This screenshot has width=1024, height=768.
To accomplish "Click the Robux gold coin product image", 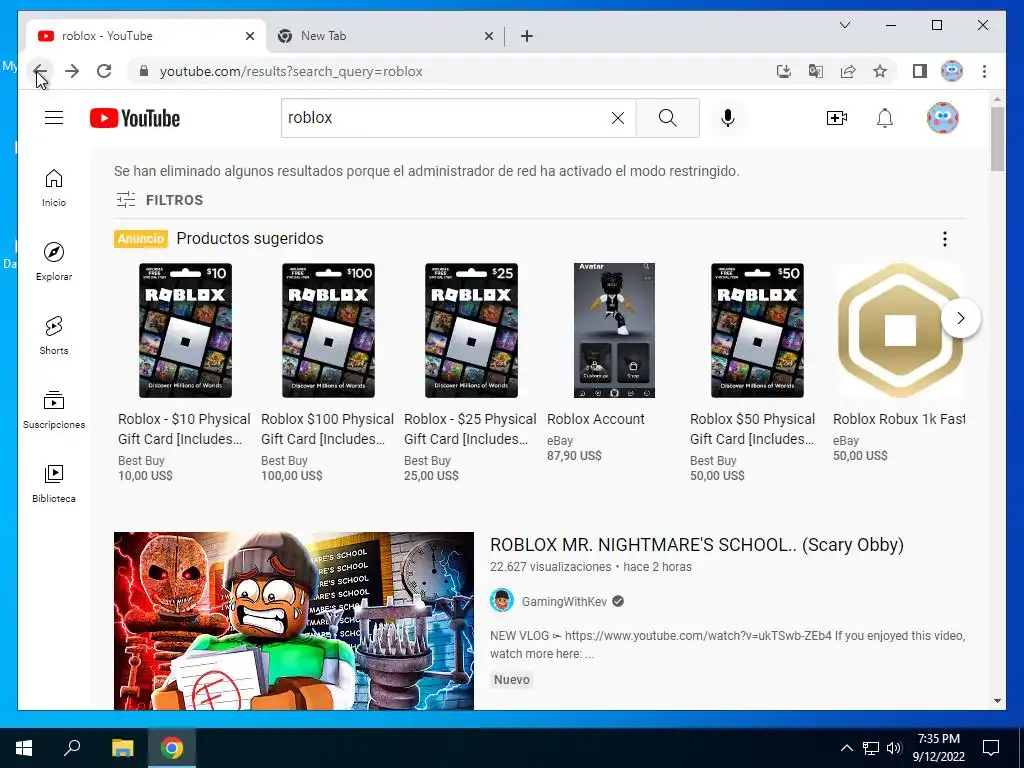I will tap(900, 330).
